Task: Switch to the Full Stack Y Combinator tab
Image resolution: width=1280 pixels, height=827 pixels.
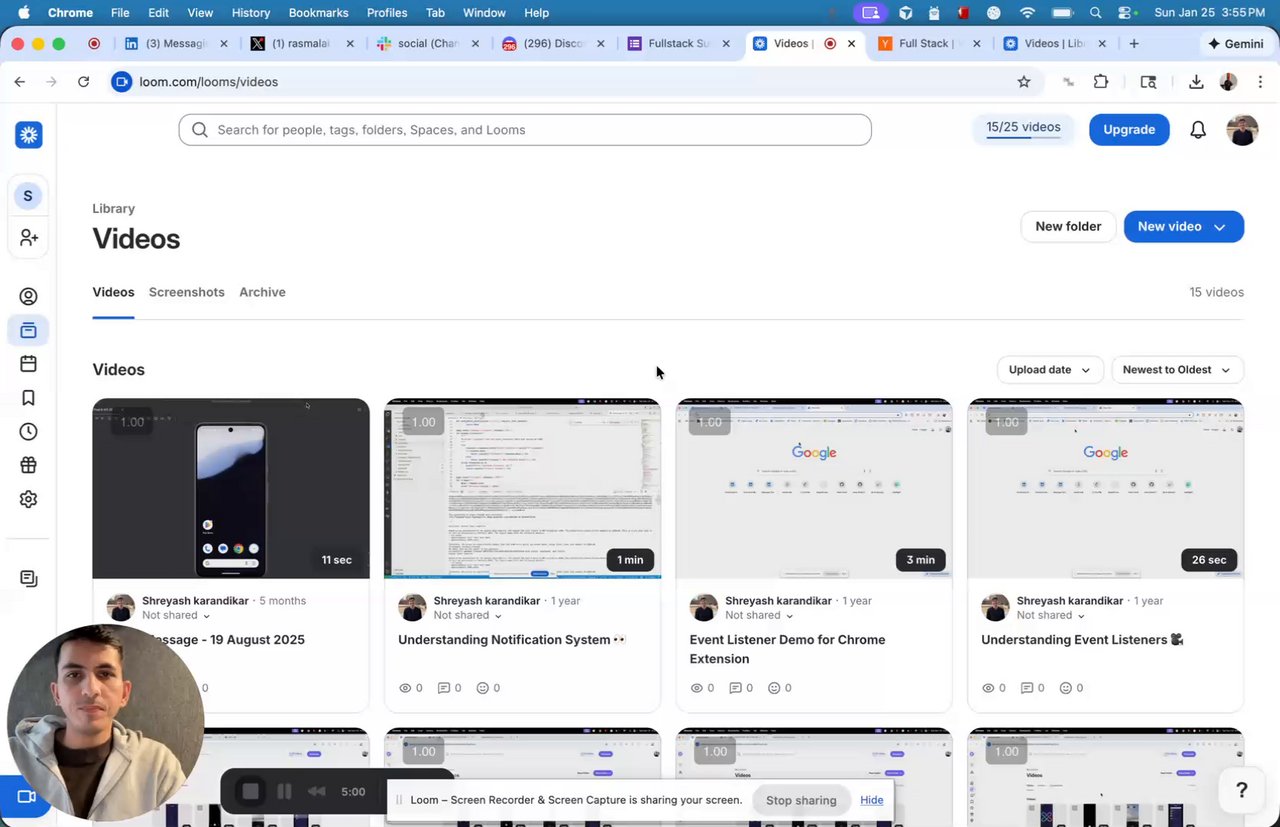Action: point(931,44)
